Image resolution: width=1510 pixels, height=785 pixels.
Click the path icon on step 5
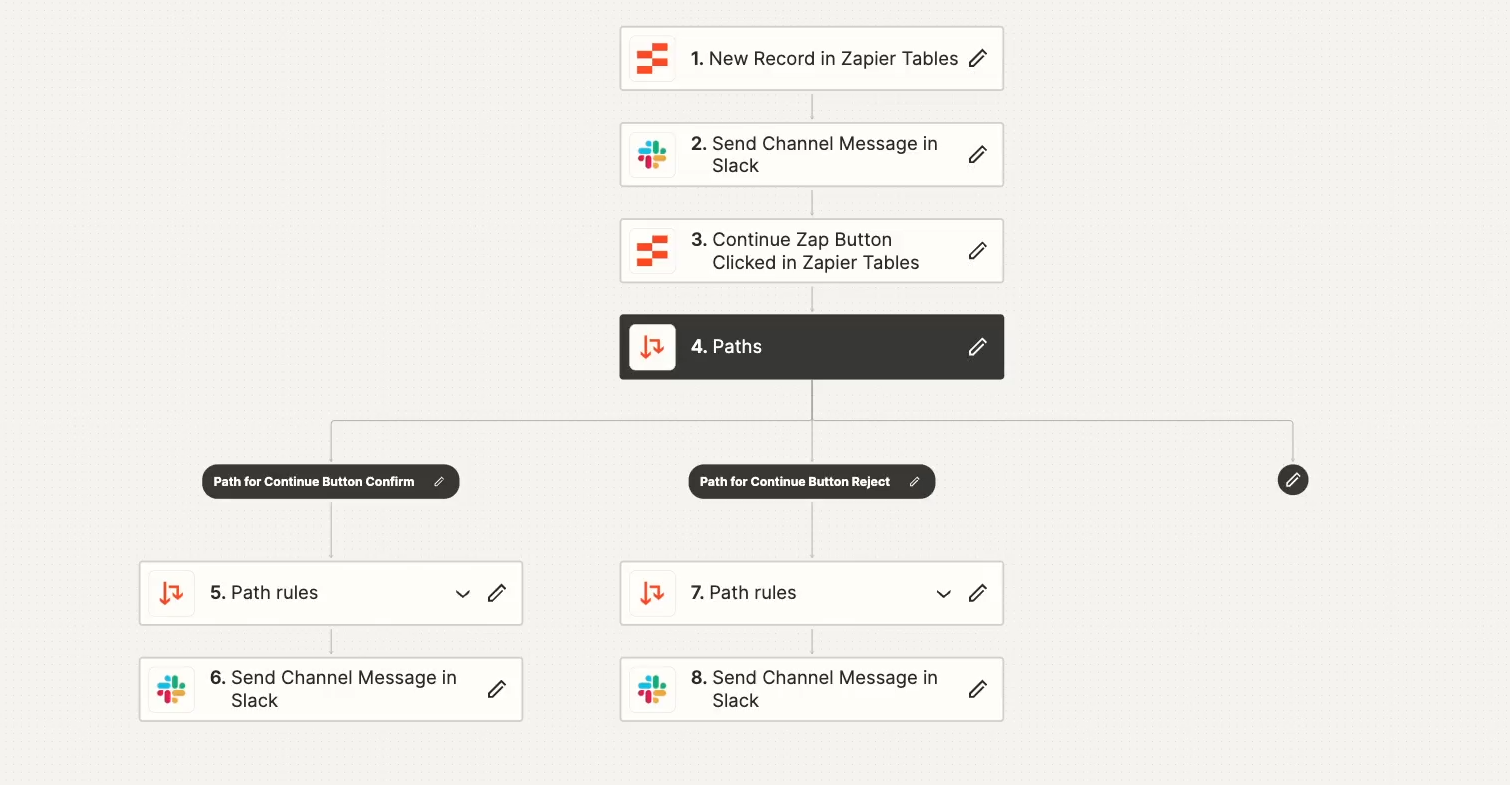[171, 593]
